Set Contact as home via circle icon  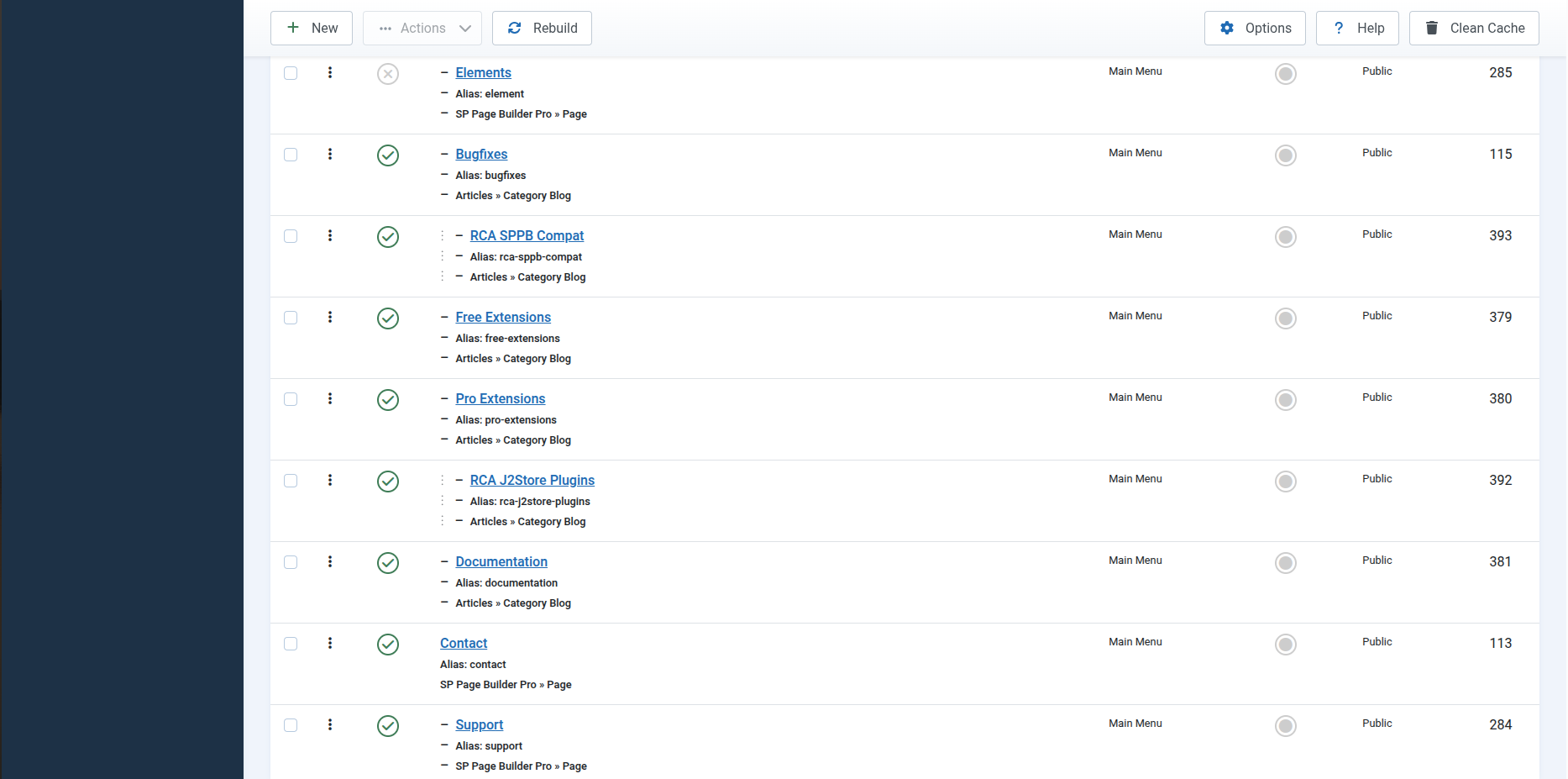(x=1286, y=645)
